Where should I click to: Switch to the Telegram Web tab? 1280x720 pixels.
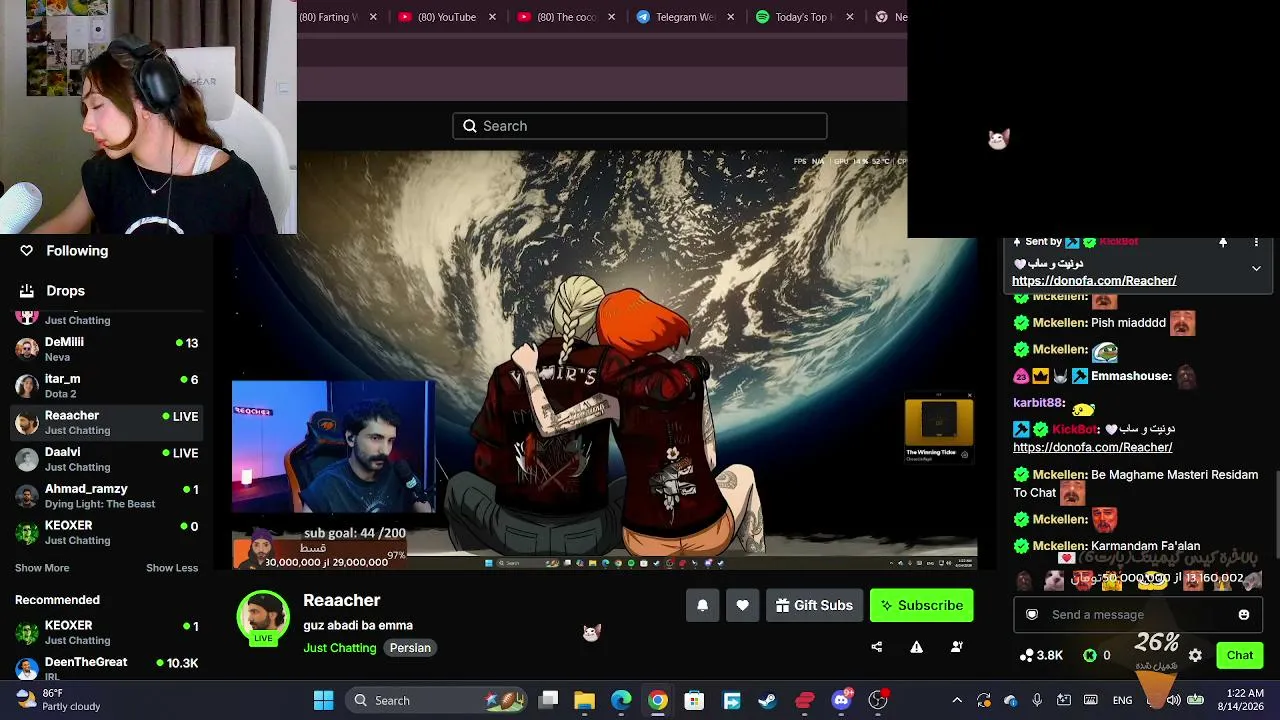(685, 17)
